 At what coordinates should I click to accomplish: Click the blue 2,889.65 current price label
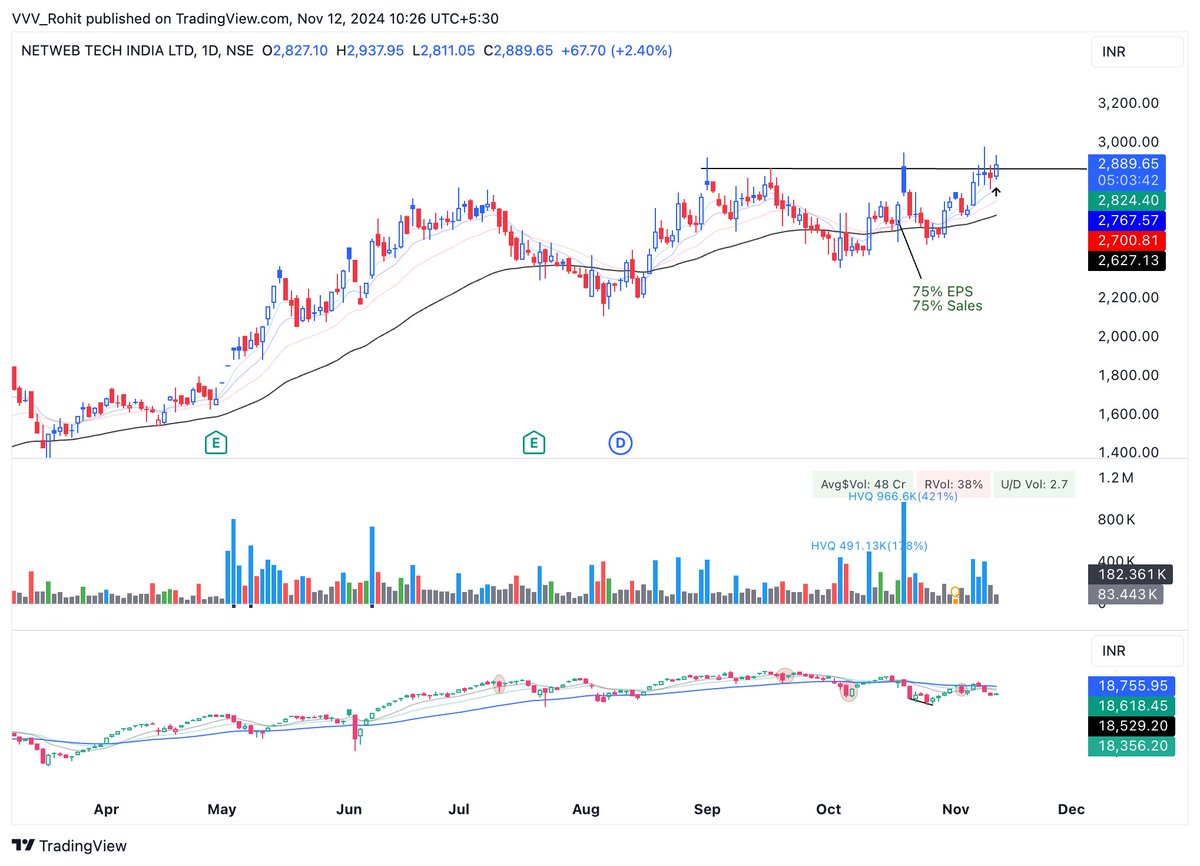click(x=1127, y=163)
